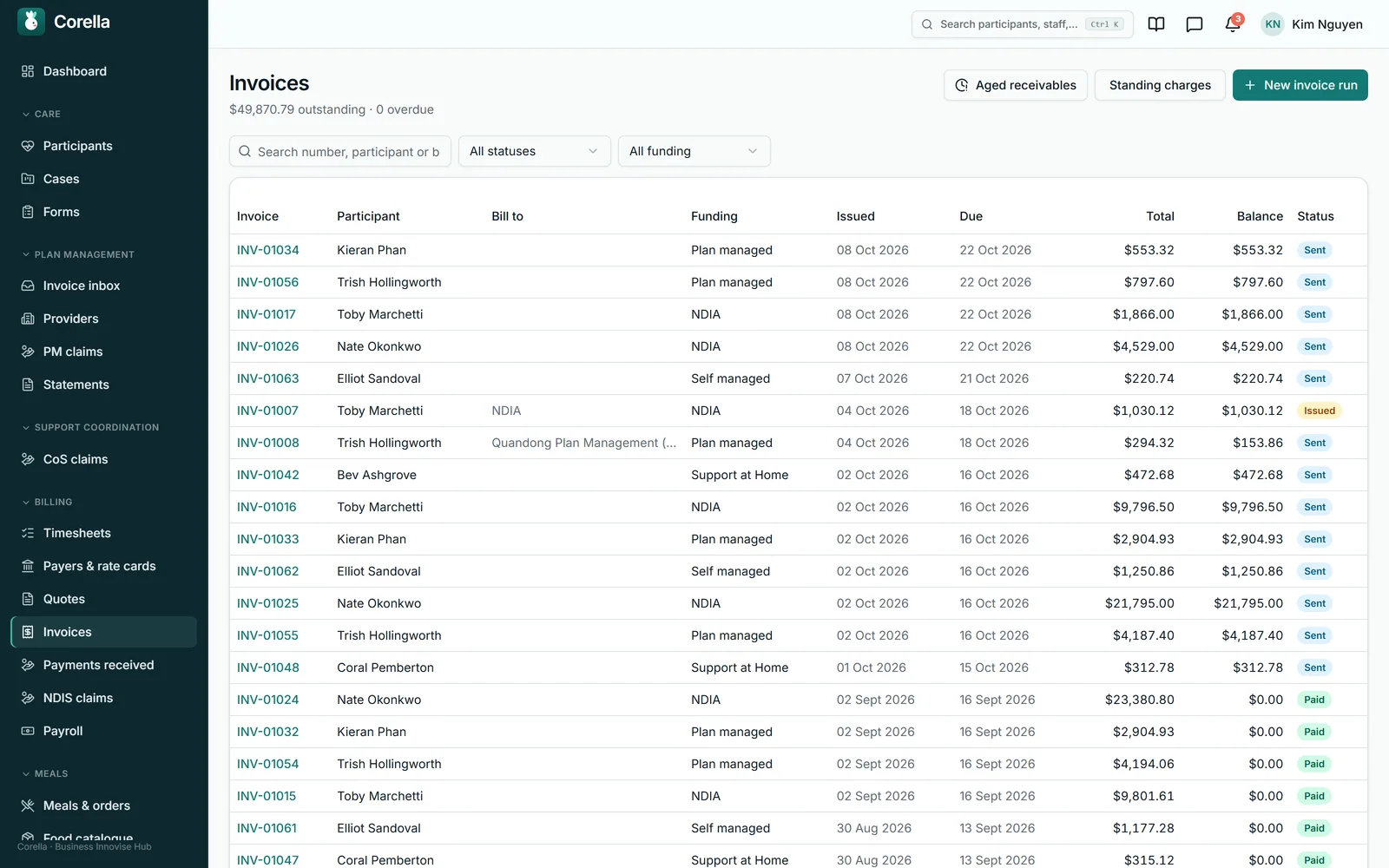Viewport: 1389px width, 868px height.
Task: Click the Payers & rate cards icon
Action: click(x=28, y=566)
